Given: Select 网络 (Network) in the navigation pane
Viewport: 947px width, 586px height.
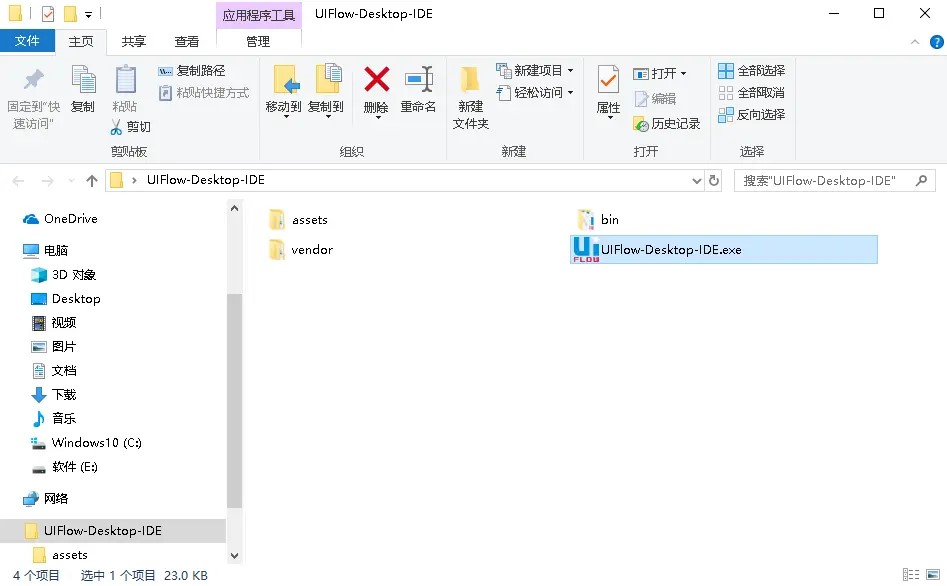Looking at the screenshot, I should [45, 498].
